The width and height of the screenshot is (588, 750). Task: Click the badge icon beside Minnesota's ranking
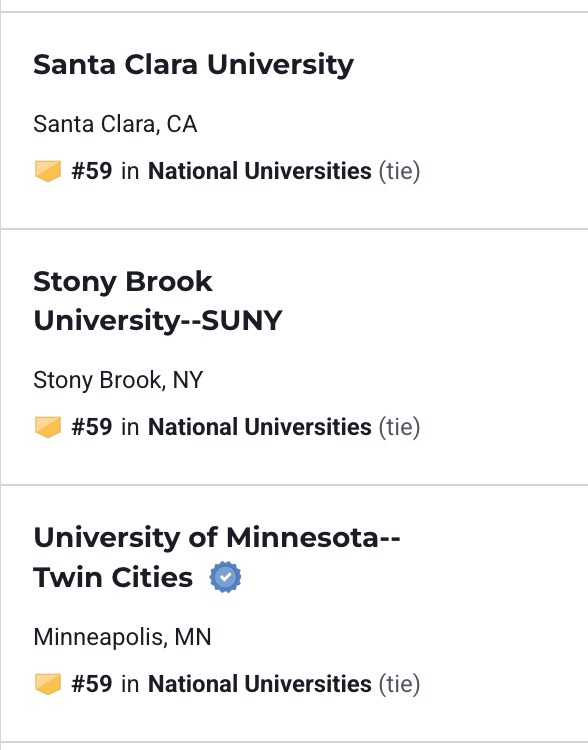[x=48, y=684]
